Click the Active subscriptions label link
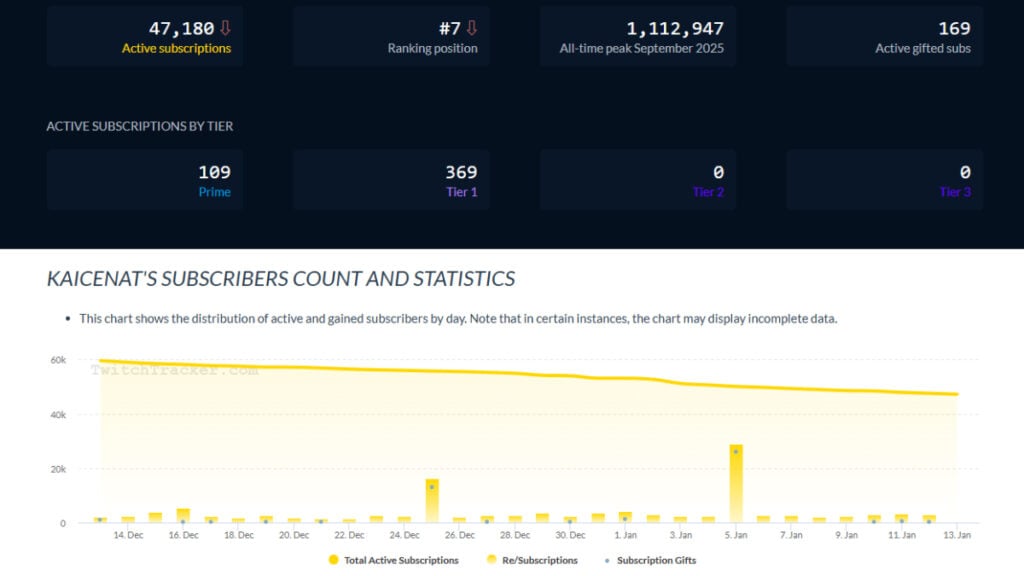1024x576 pixels. coord(176,46)
